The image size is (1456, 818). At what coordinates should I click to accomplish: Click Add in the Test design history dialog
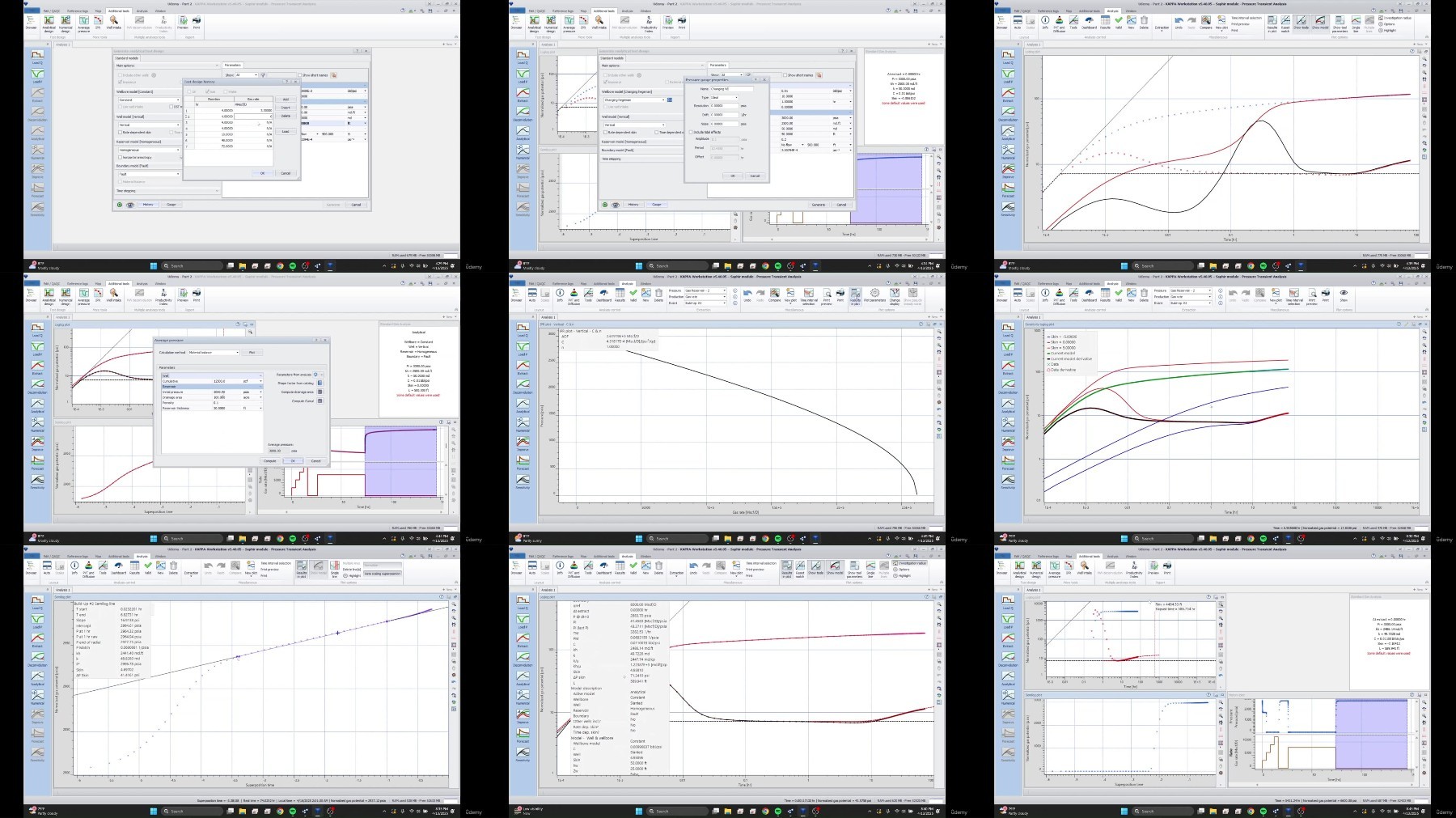[x=286, y=100]
